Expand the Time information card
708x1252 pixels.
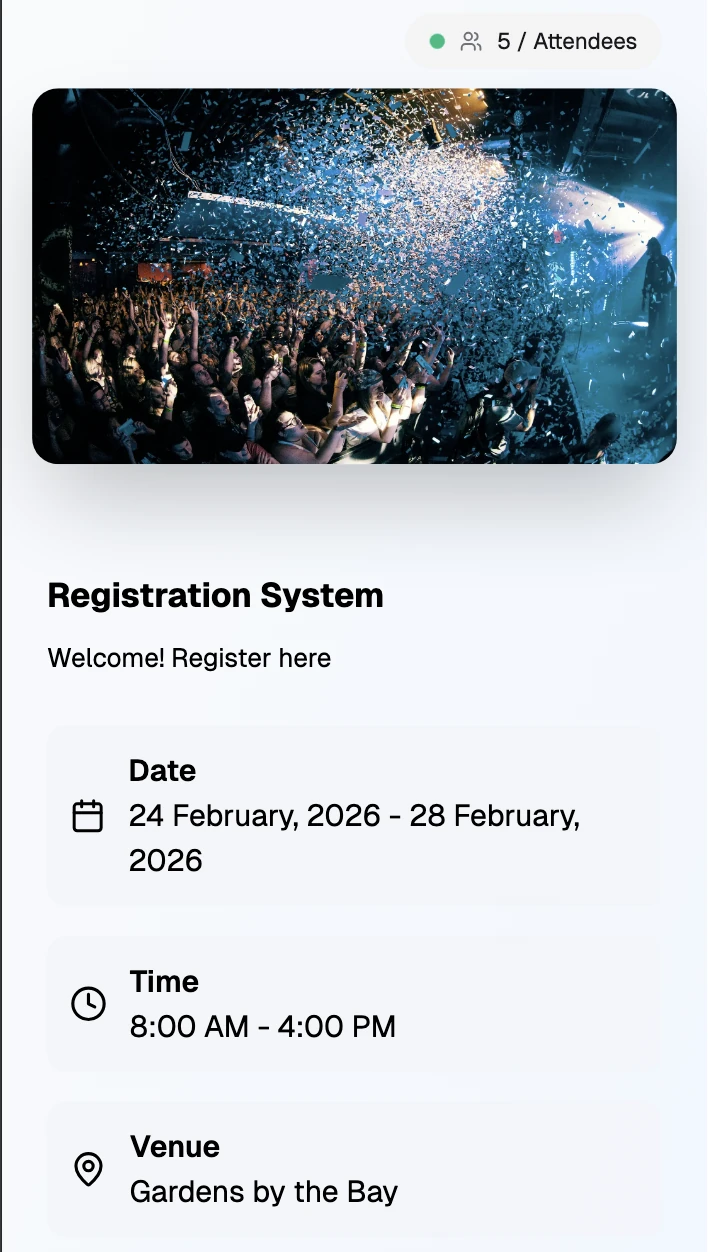tap(353, 1004)
